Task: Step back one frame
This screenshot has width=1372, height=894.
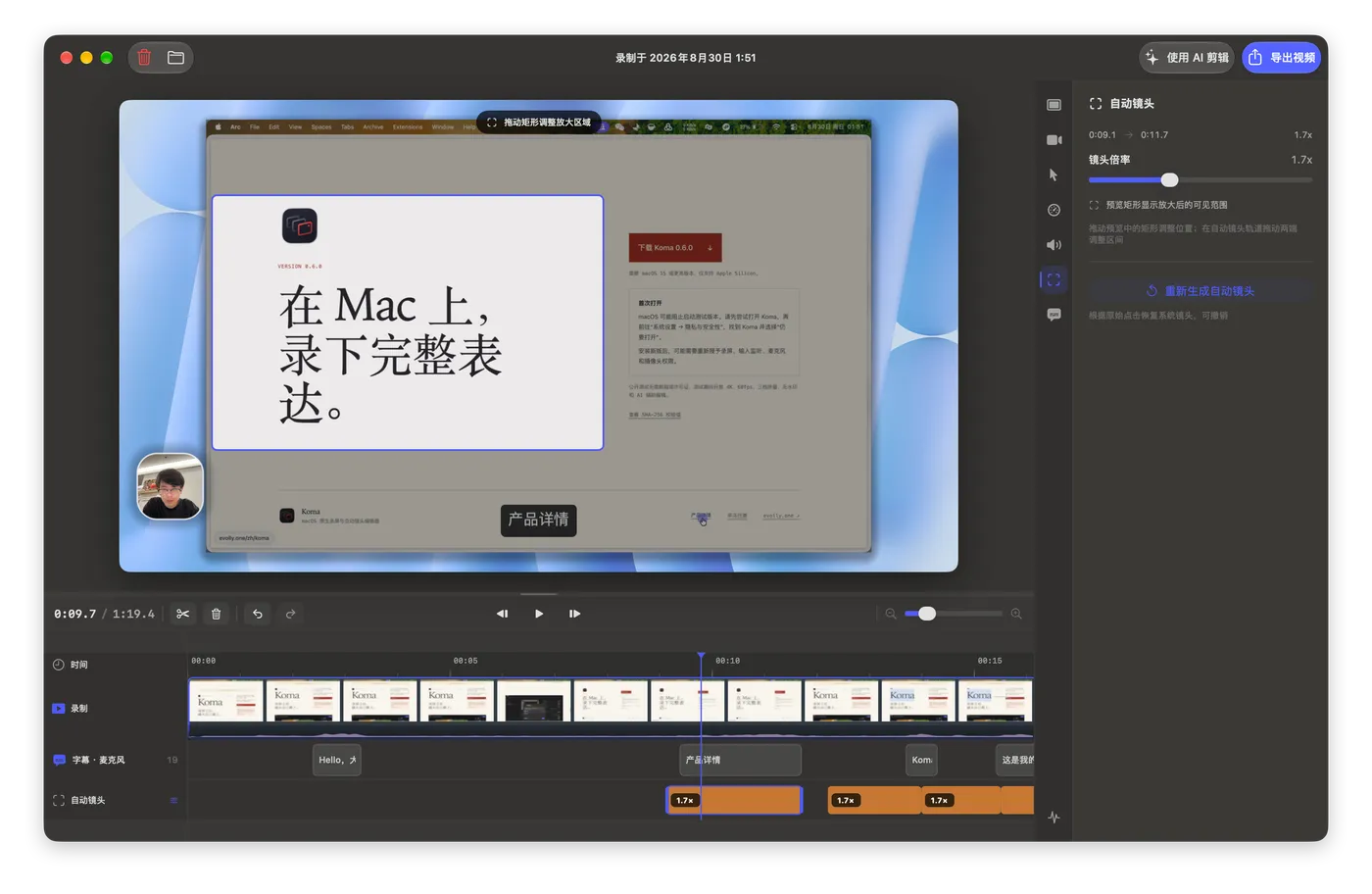Action: pos(502,614)
